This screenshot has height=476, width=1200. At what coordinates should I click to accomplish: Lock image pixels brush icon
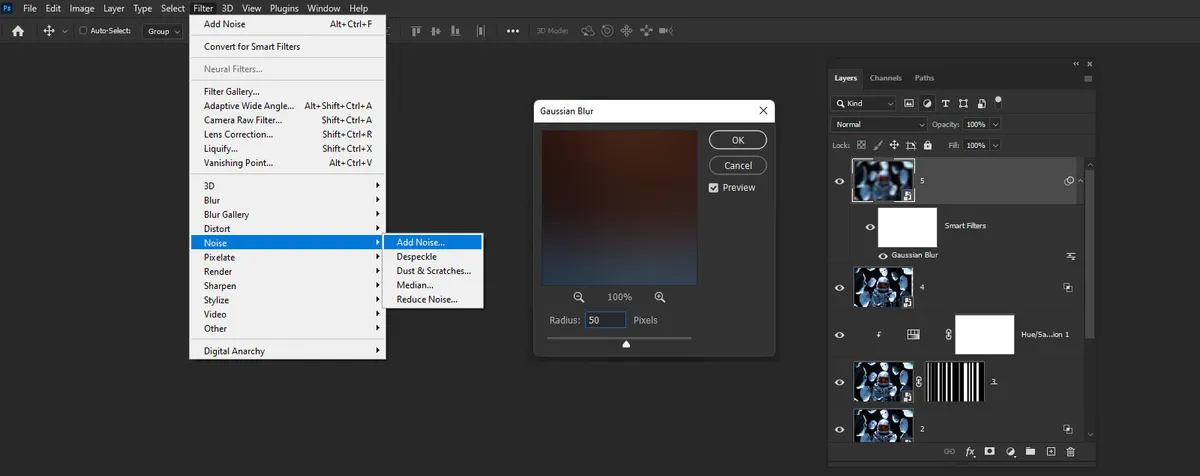coord(877,145)
